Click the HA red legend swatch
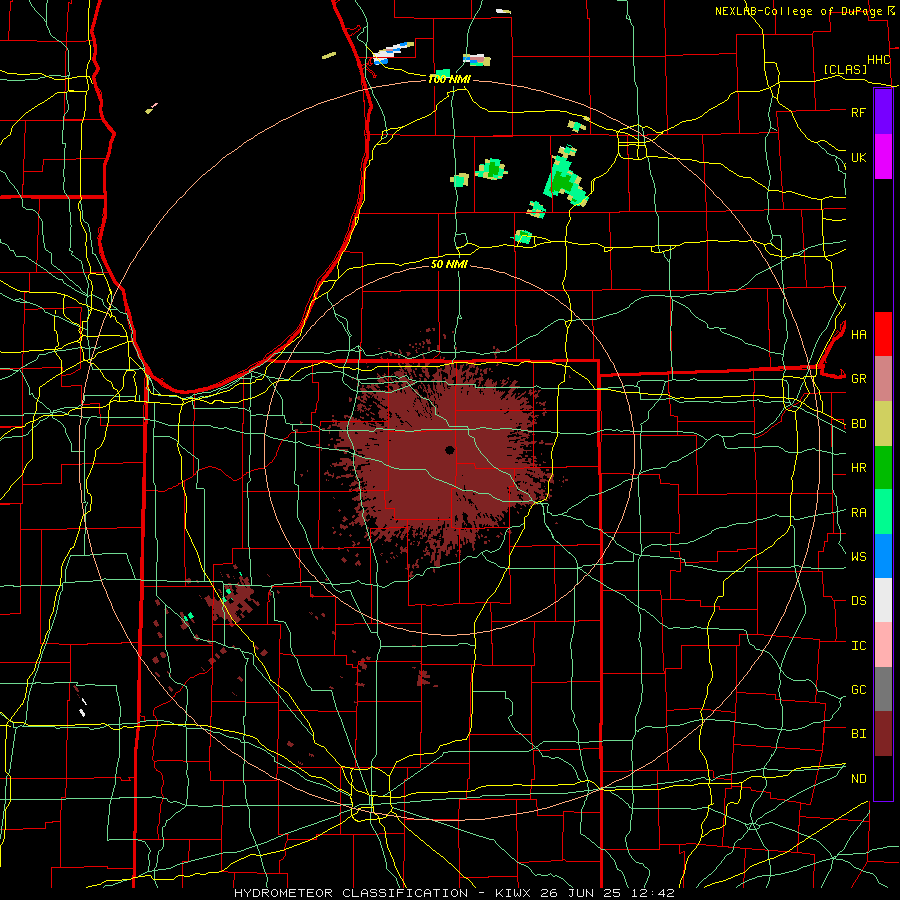900x900 pixels. click(883, 334)
